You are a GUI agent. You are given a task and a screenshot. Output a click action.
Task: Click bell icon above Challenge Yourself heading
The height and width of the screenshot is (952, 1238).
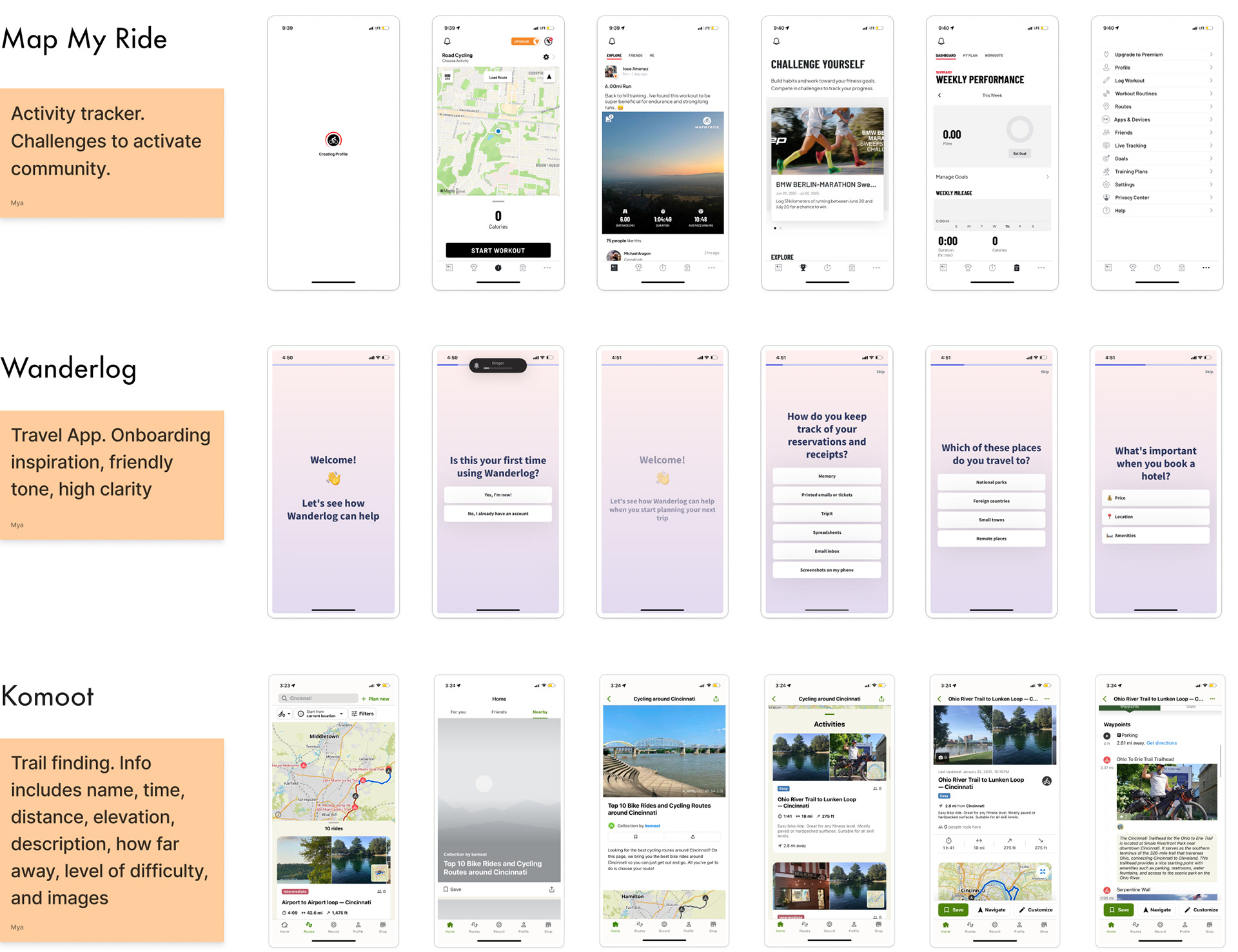coord(776,41)
